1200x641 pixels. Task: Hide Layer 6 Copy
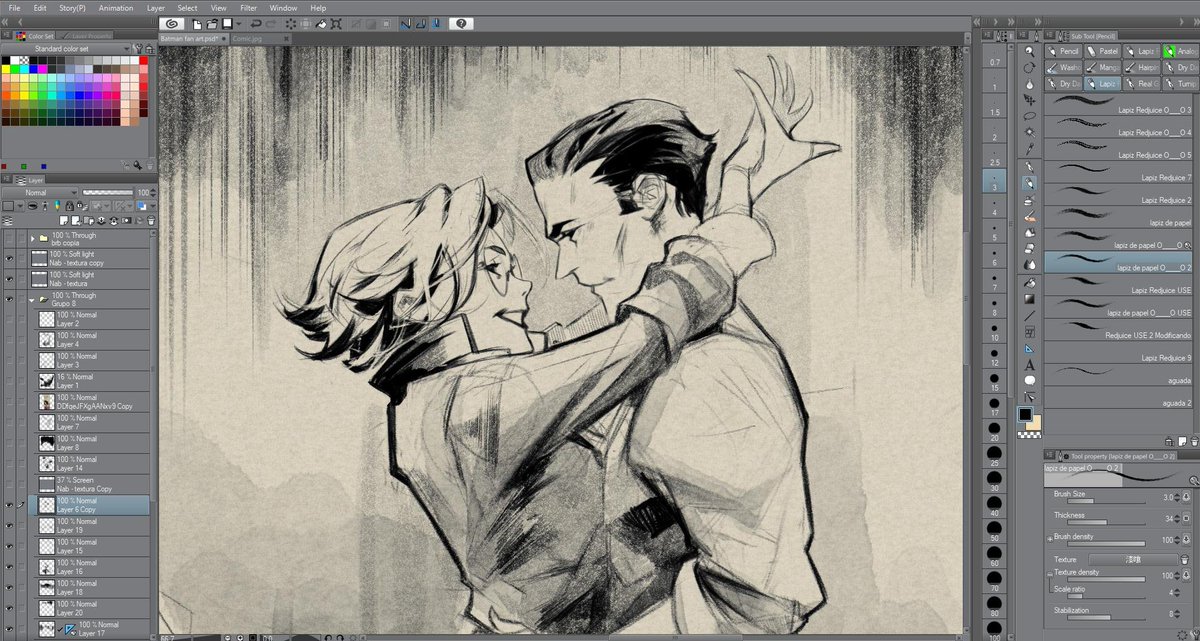click(10, 505)
